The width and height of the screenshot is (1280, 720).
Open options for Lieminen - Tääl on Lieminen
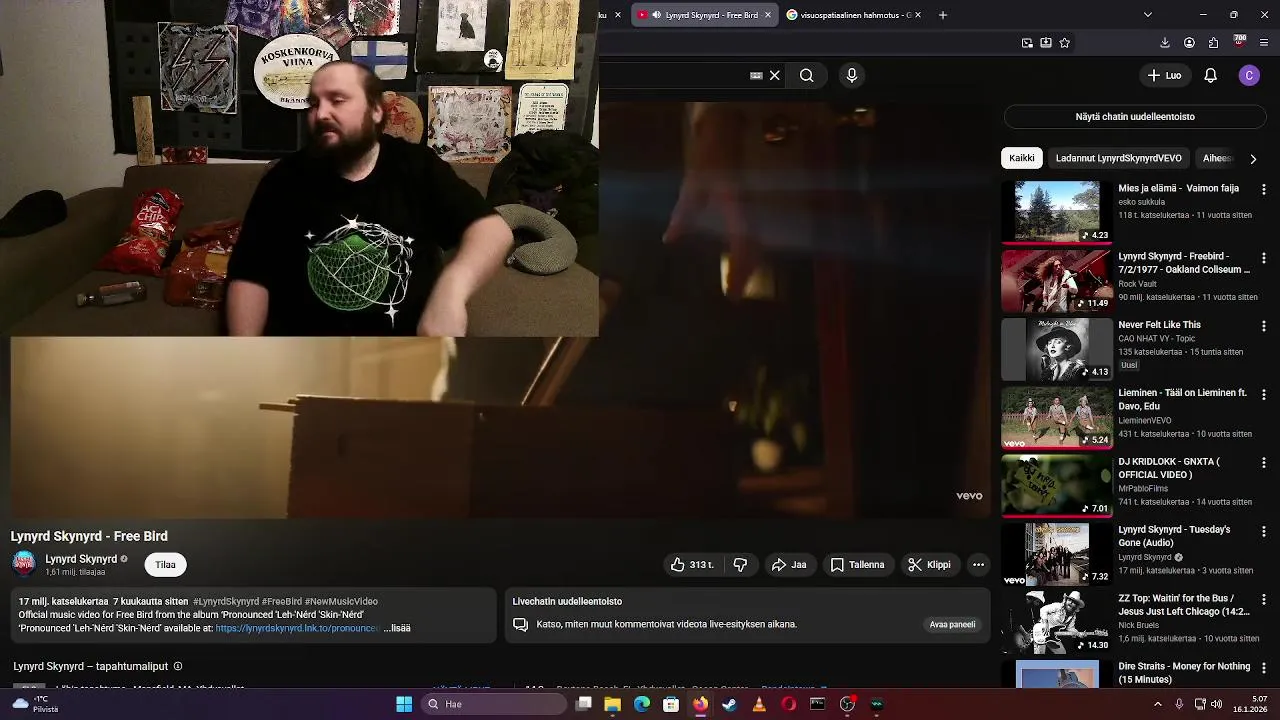click(x=1264, y=394)
